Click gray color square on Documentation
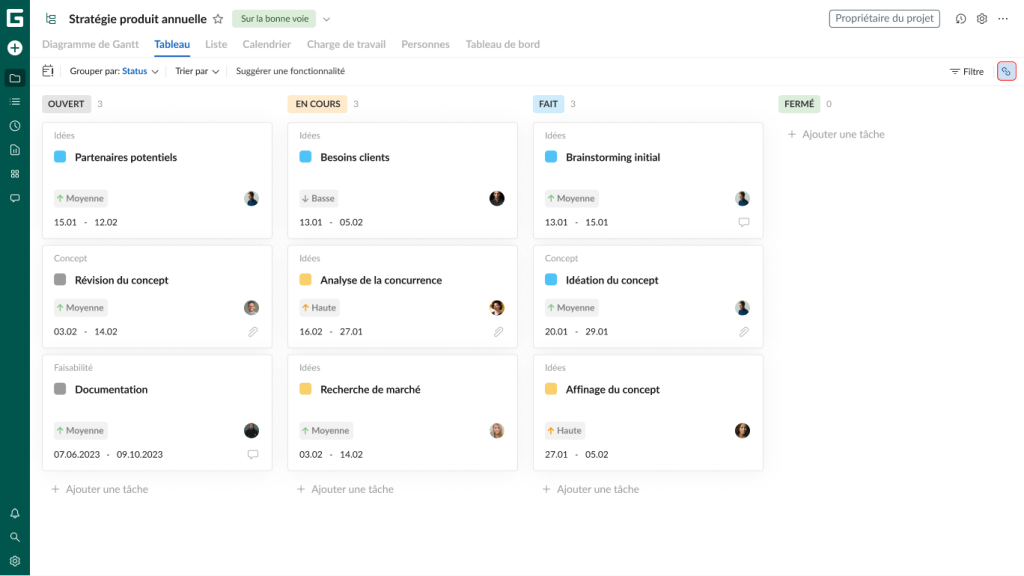The width and height of the screenshot is (1024, 576). (x=60, y=389)
